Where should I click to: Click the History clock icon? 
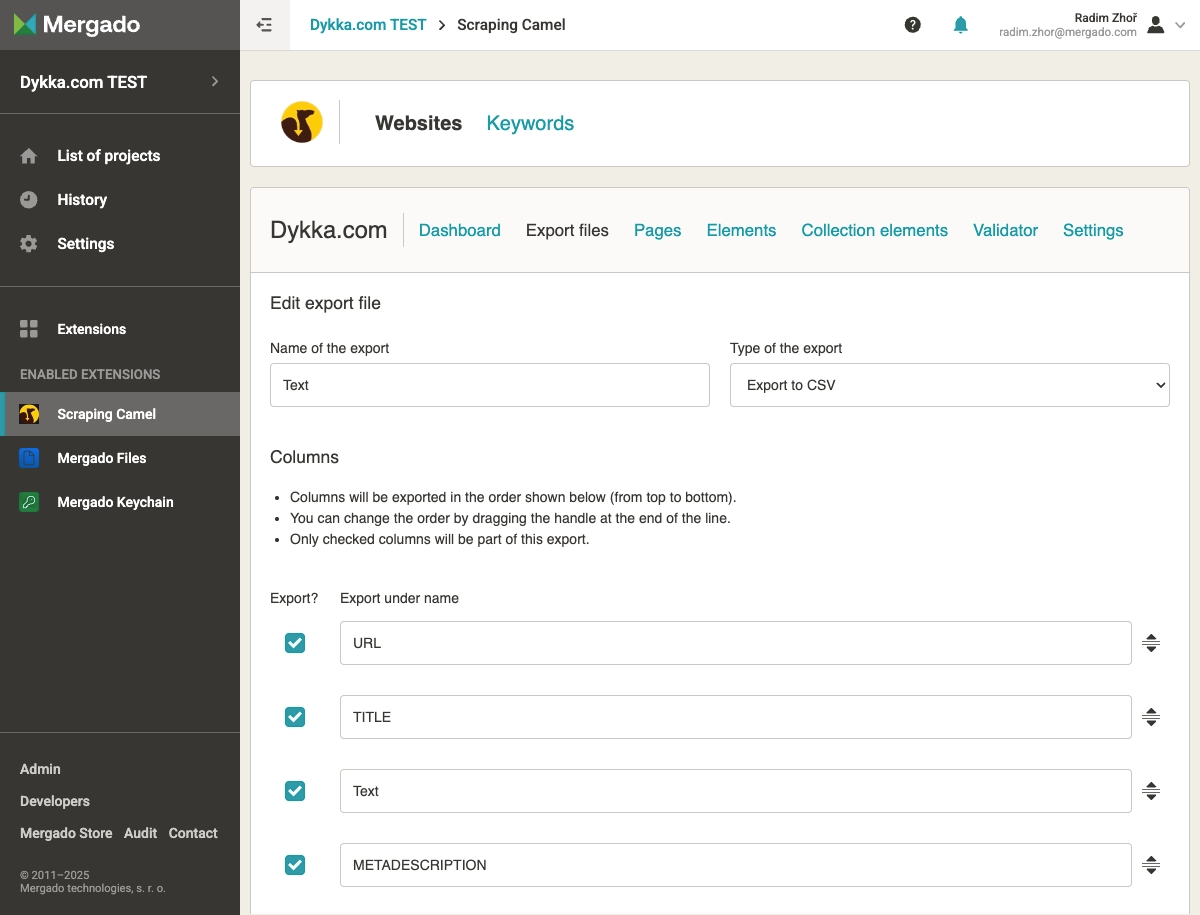point(29,200)
